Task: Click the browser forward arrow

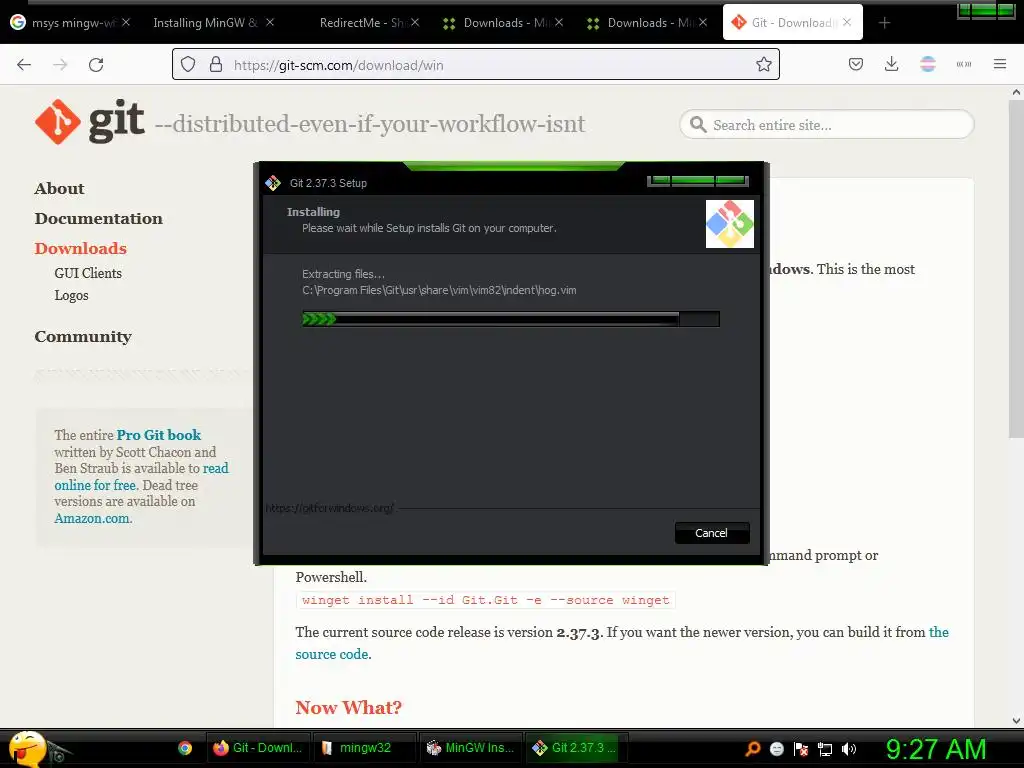Action: point(60,65)
